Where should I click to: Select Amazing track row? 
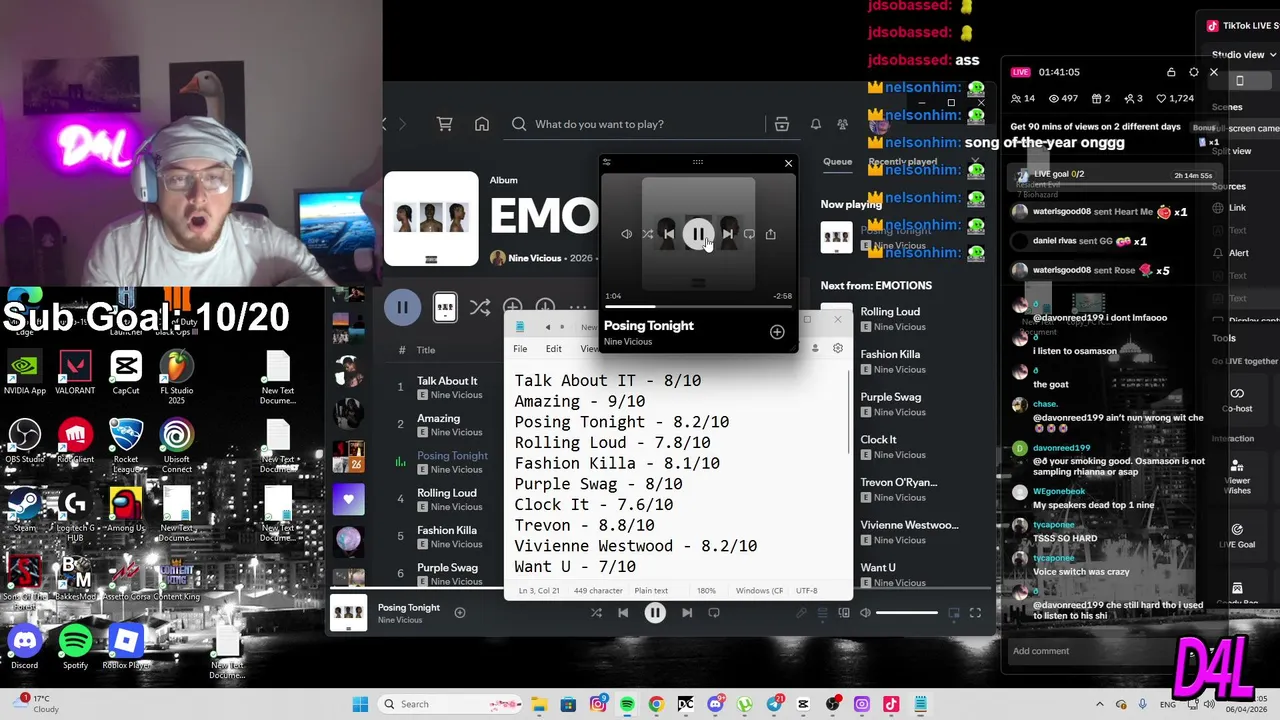point(440,425)
